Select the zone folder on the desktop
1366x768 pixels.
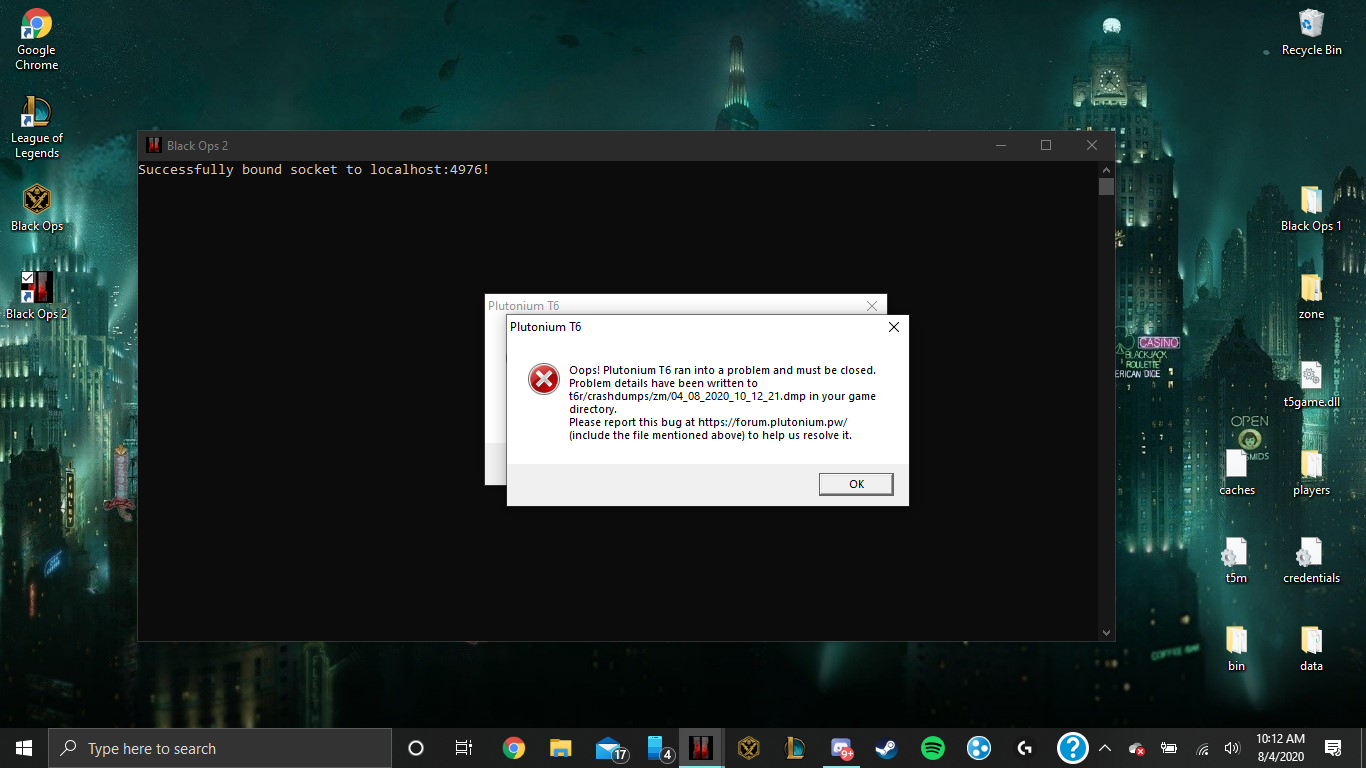click(1311, 296)
